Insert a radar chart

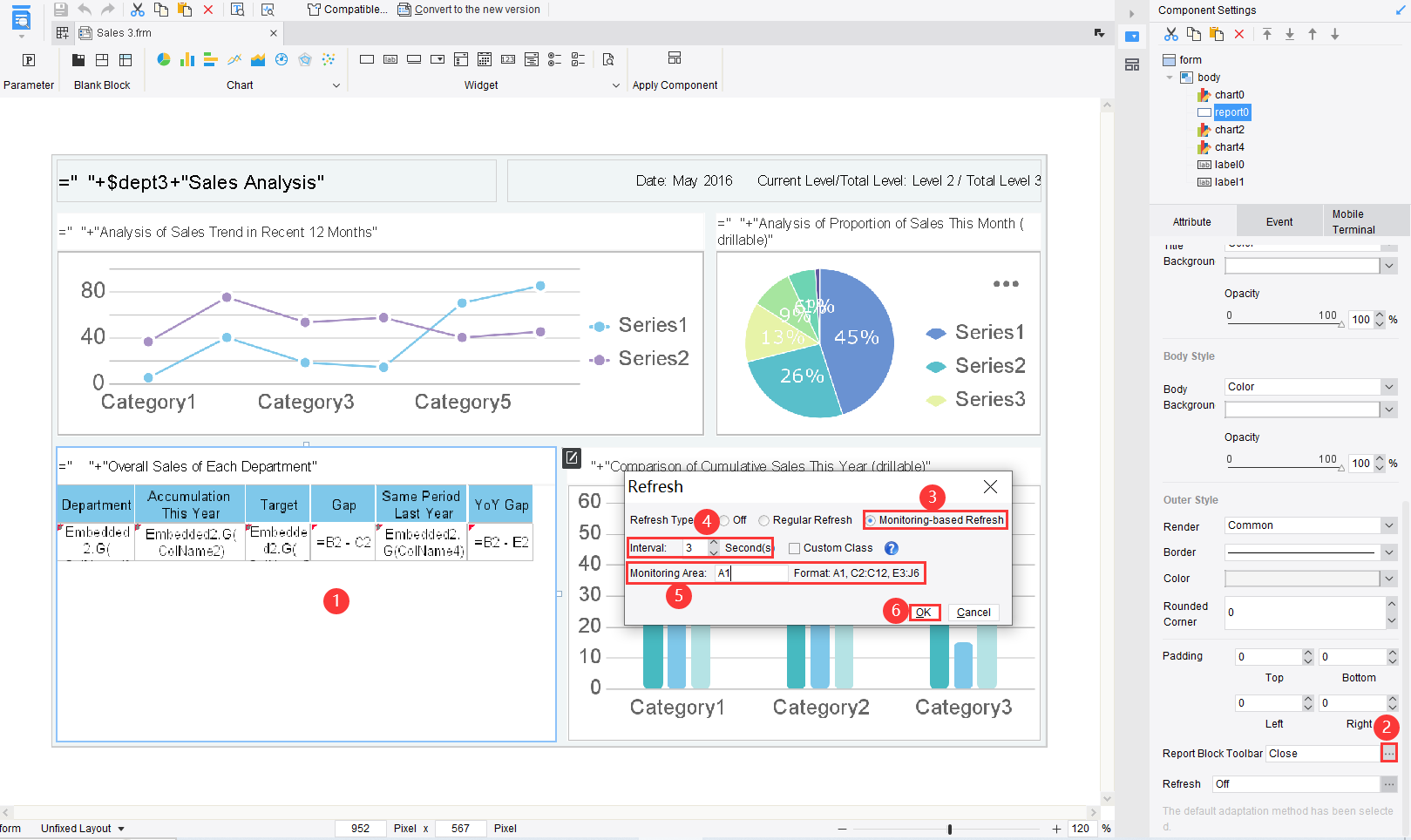(x=305, y=59)
